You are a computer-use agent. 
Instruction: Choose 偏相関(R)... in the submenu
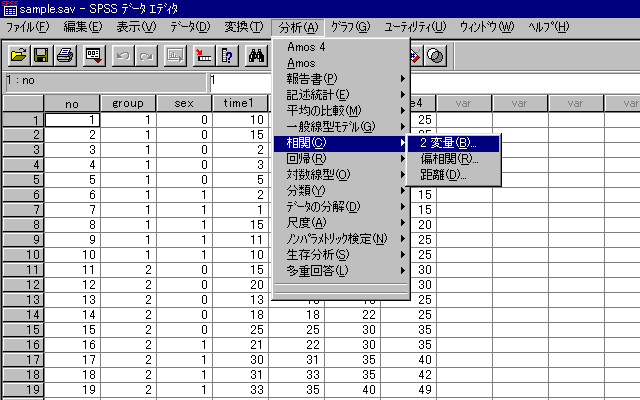[449, 159]
